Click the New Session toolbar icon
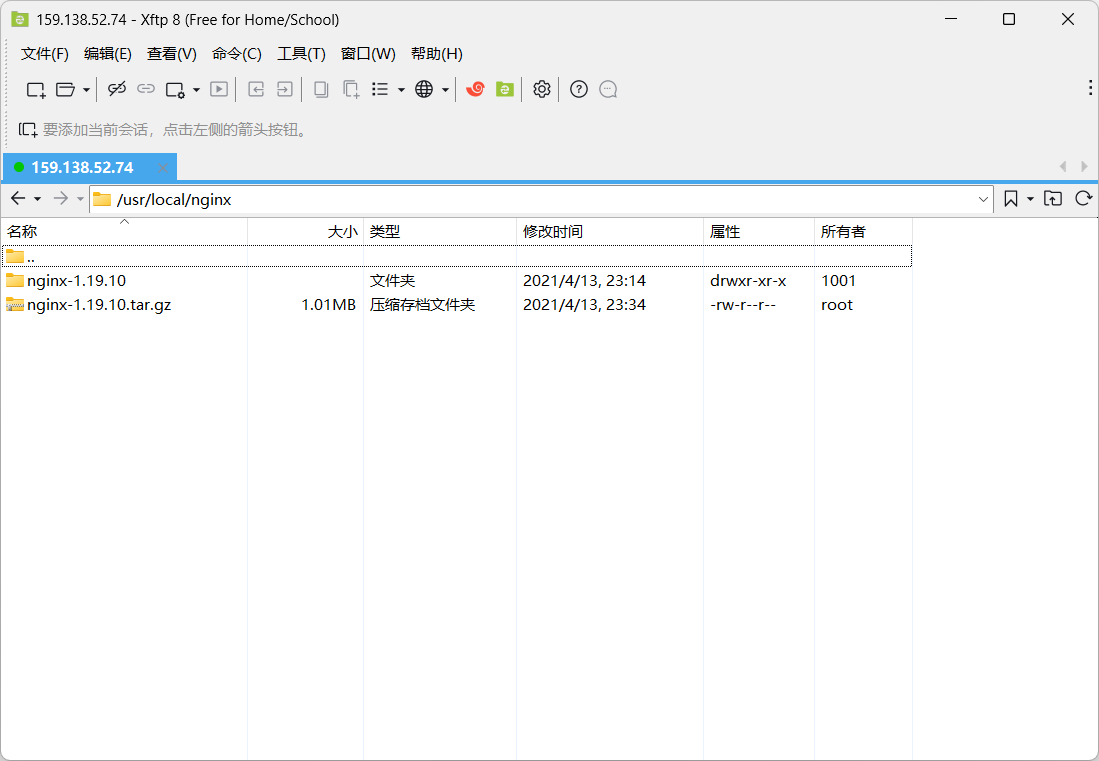 [36, 90]
